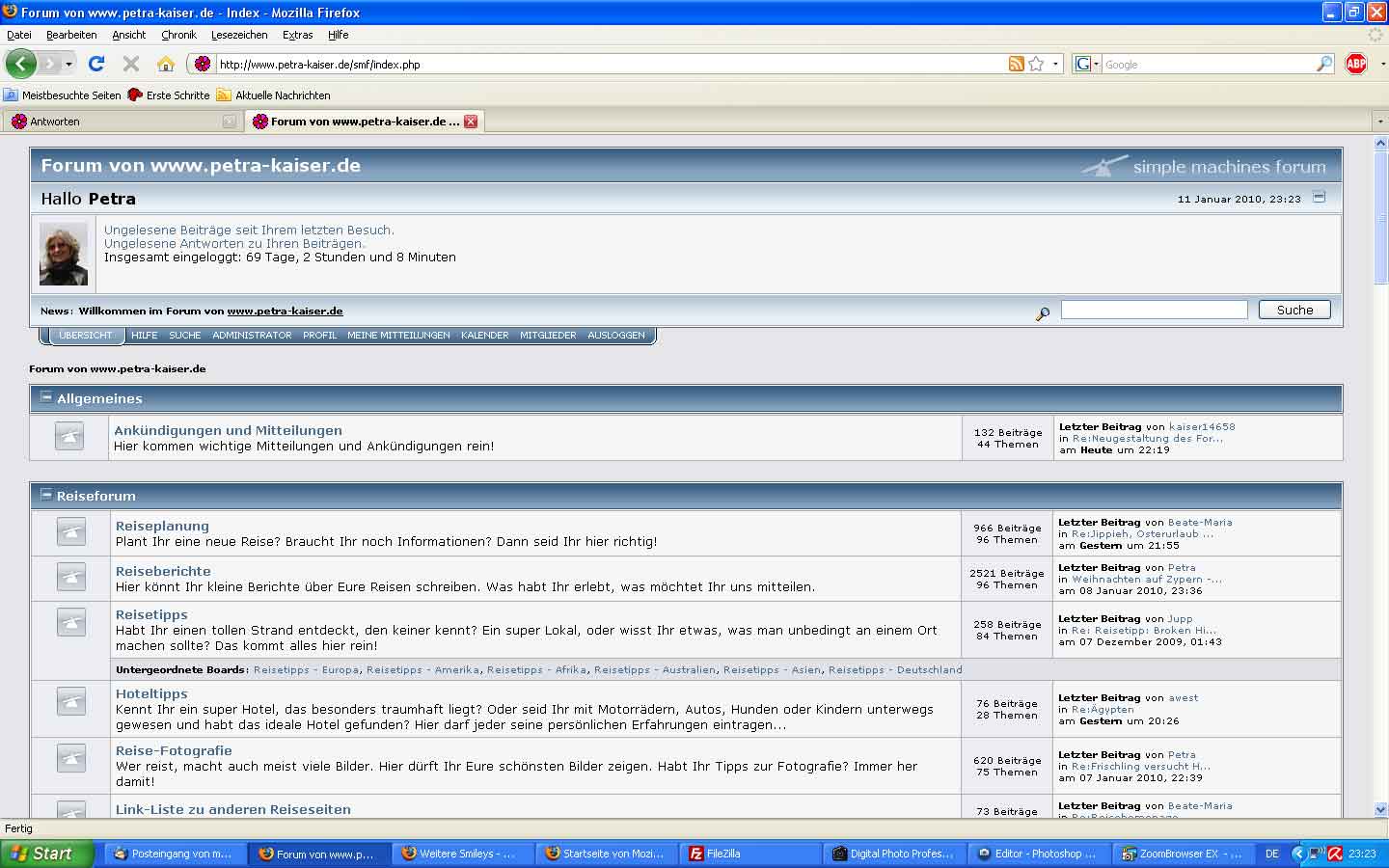Image resolution: width=1389 pixels, height=868 pixels.
Task: Click the forum search magnifier icon
Action: click(x=1042, y=313)
